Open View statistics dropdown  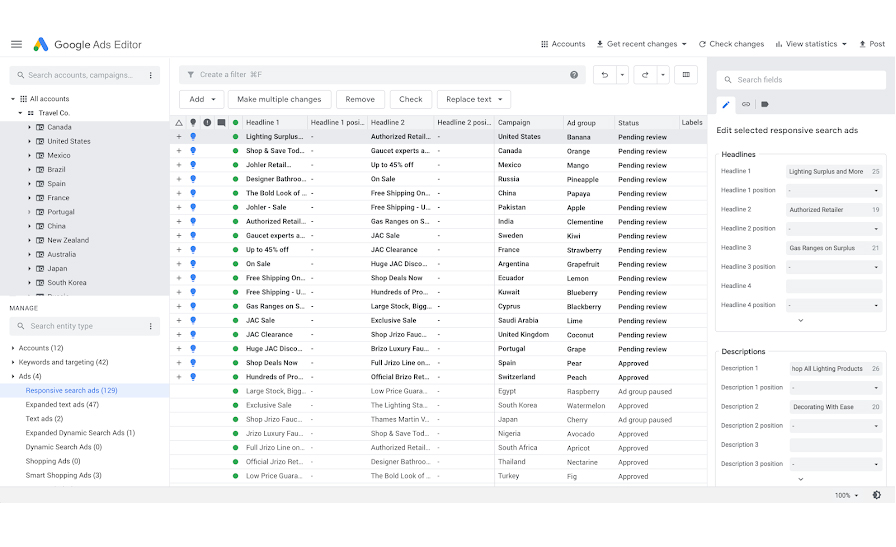811,44
